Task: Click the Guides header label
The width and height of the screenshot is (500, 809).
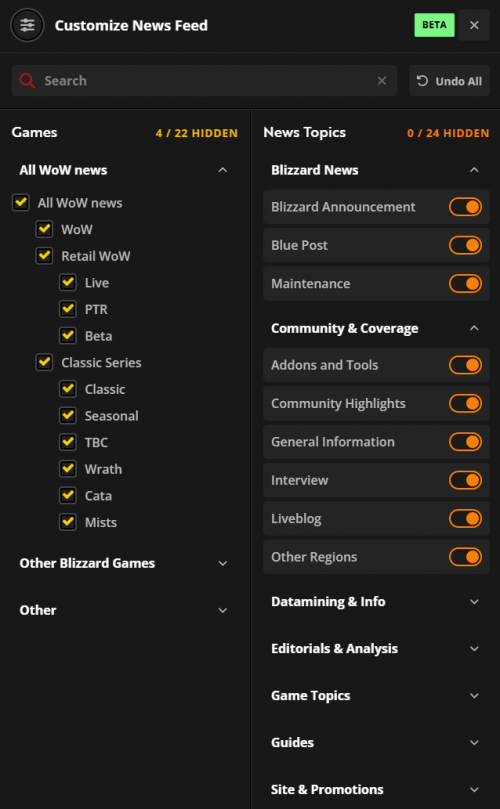Action: click(x=293, y=742)
